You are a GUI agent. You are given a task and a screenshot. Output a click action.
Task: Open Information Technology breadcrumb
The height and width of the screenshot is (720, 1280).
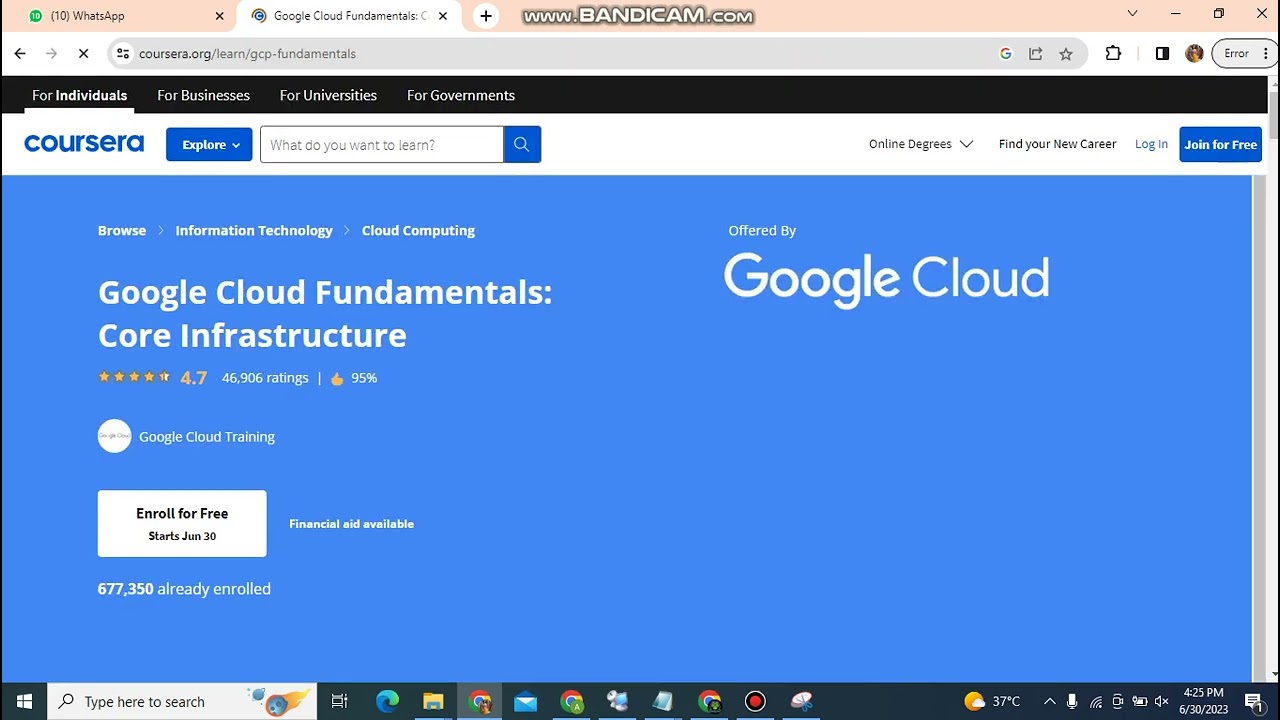(254, 230)
